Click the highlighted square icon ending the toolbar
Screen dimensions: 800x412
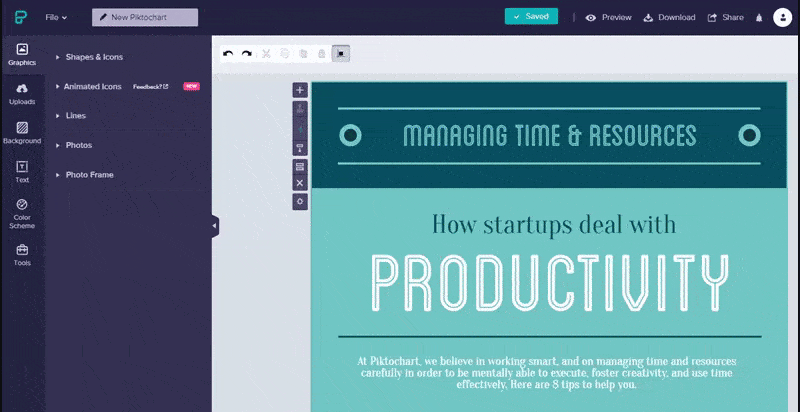[x=341, y=54]
